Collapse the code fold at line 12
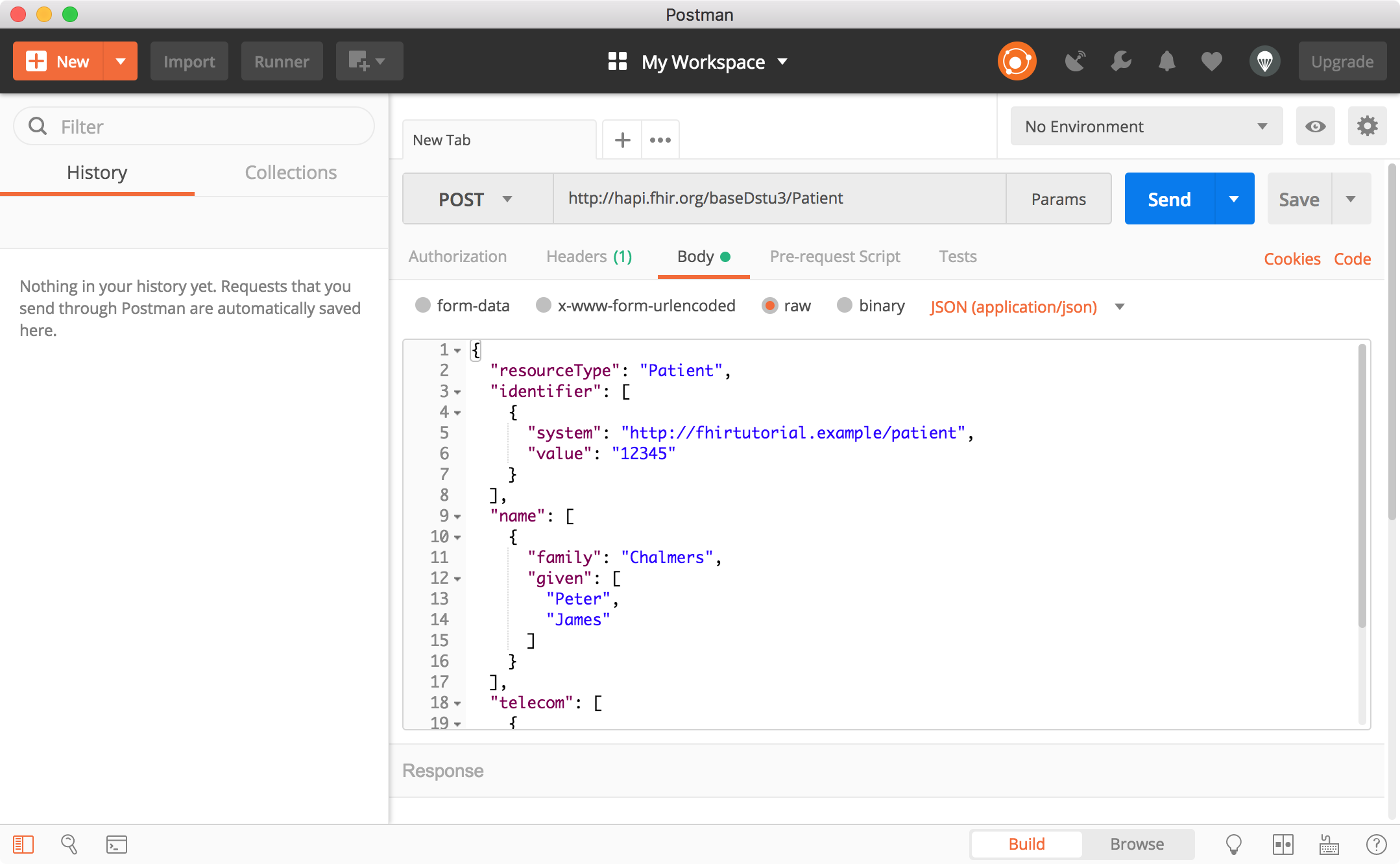The image size is (1400, 864). click(x=457, y=579)
